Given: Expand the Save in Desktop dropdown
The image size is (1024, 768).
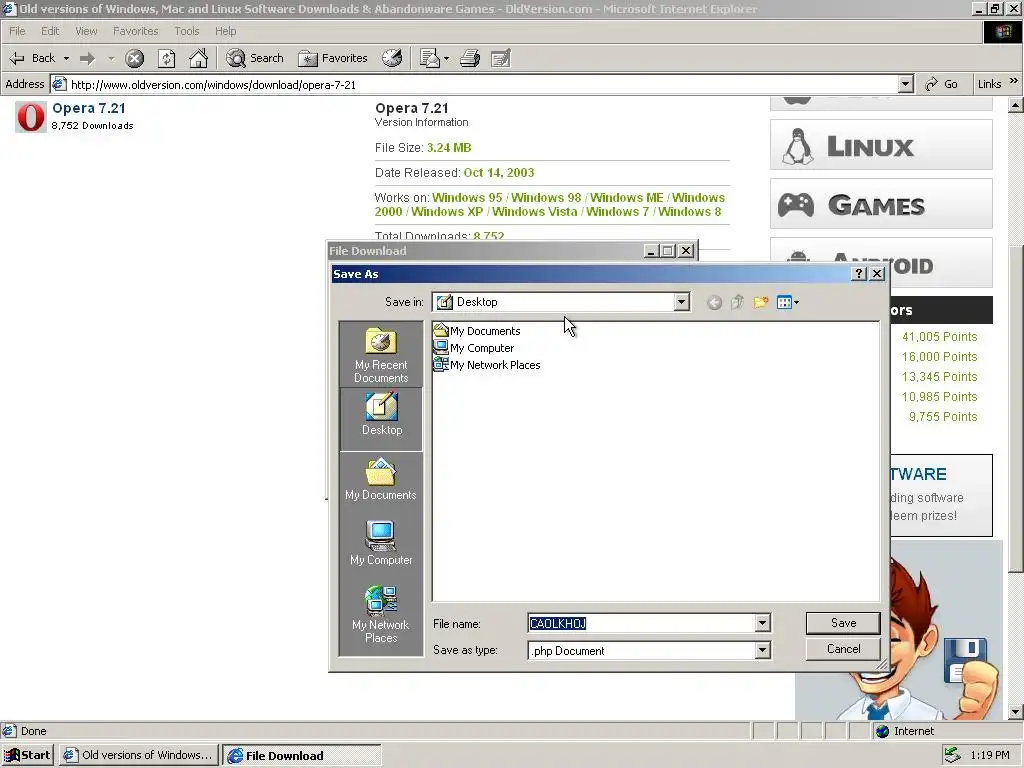Looking at the screenshot, I should (682, 302).
